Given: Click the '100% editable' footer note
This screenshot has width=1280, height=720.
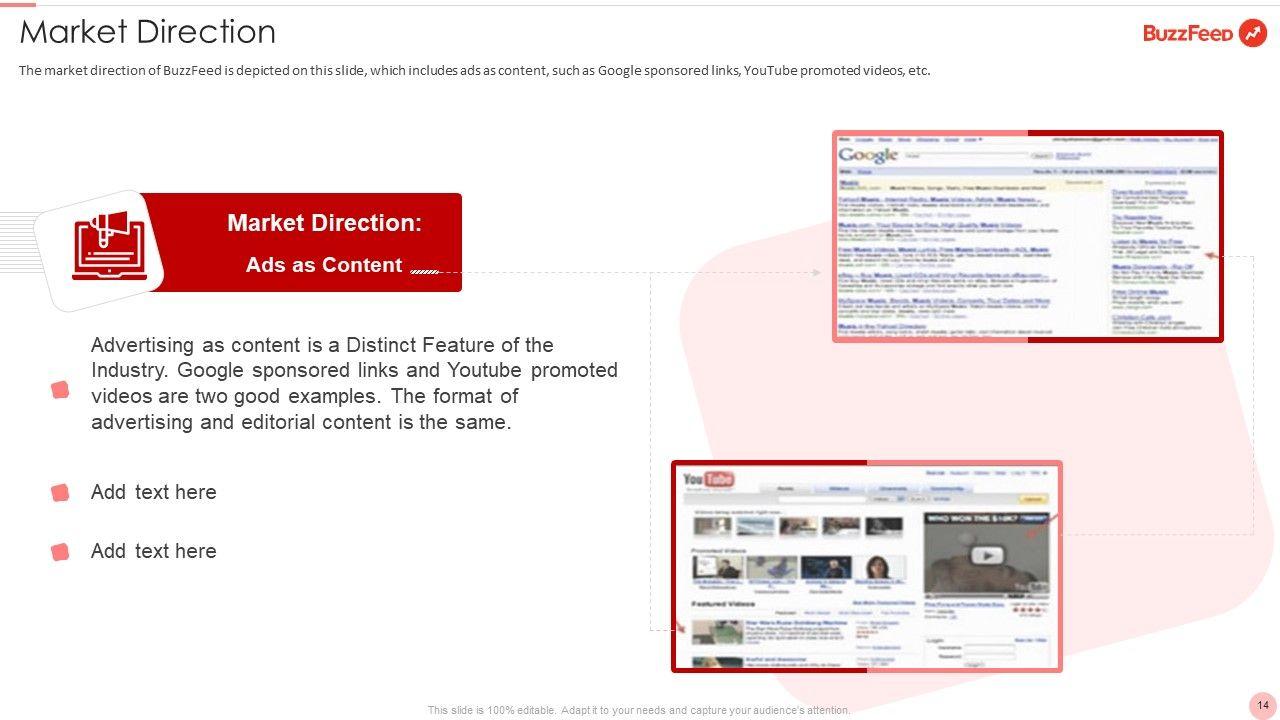Looking at the screenshot, I should 639,710.
